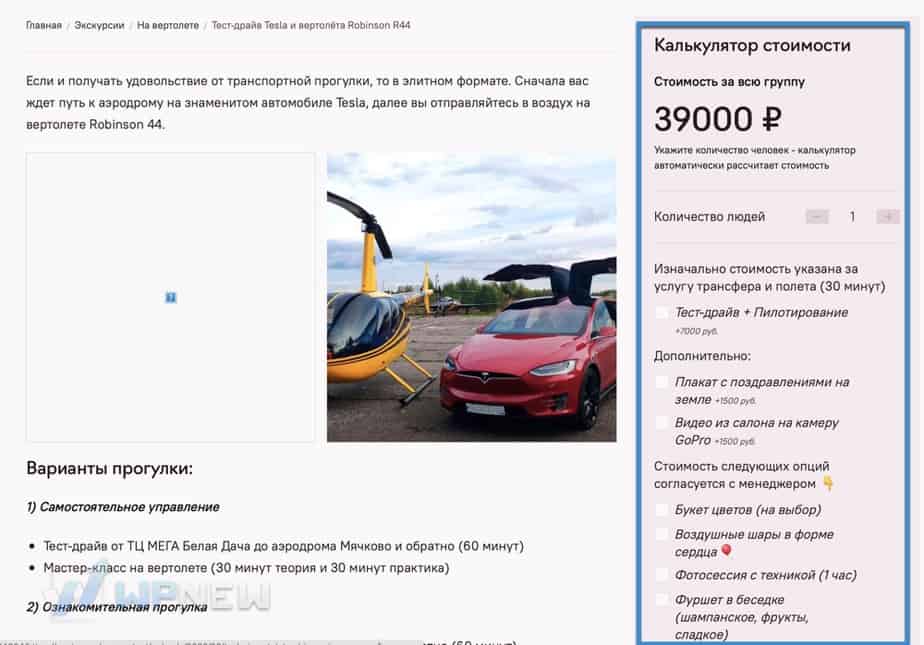The image size is (924, 645).
Task: Select the Букет цветов checkbox
Action: [662, 510]
